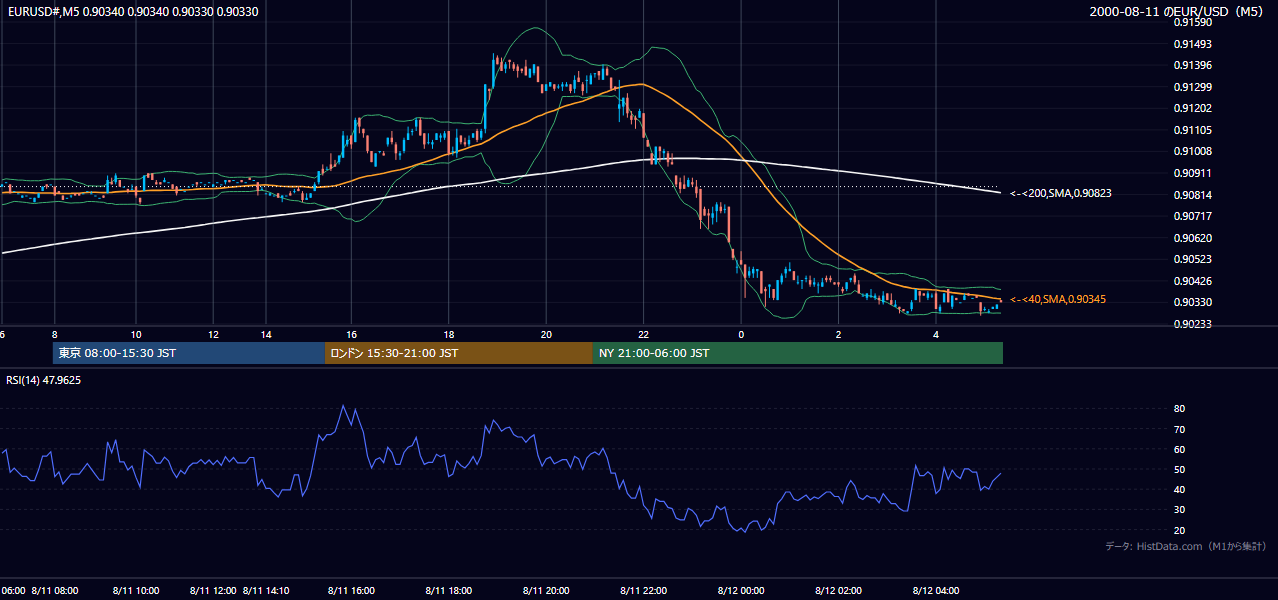Click the 8/11 12:00 date axis label
The image size is (1278, 600).
213,590
